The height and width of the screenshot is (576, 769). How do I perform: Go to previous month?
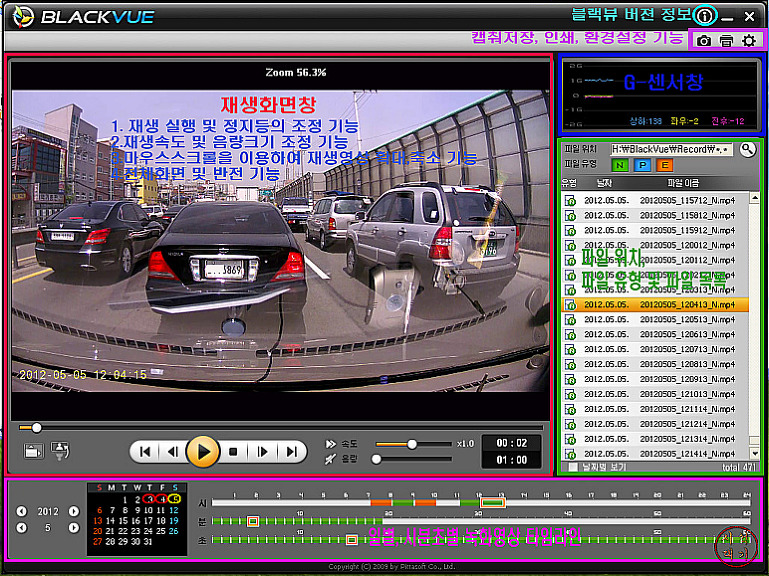tap(22, 528)
